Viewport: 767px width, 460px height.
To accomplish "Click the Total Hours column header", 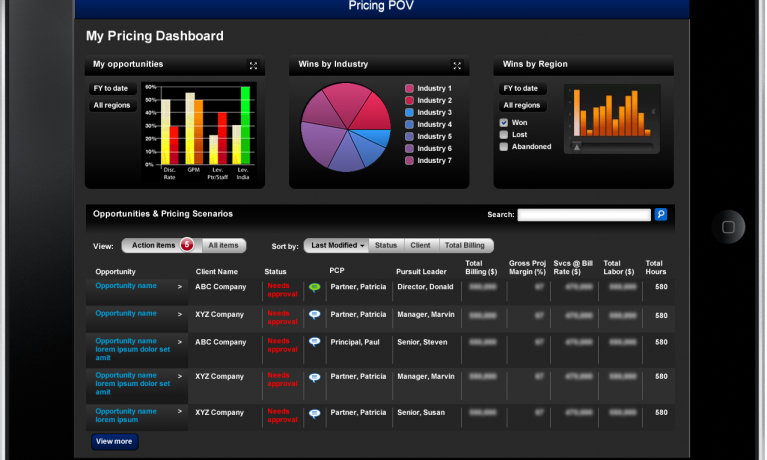I will click(x=655, y=267).
